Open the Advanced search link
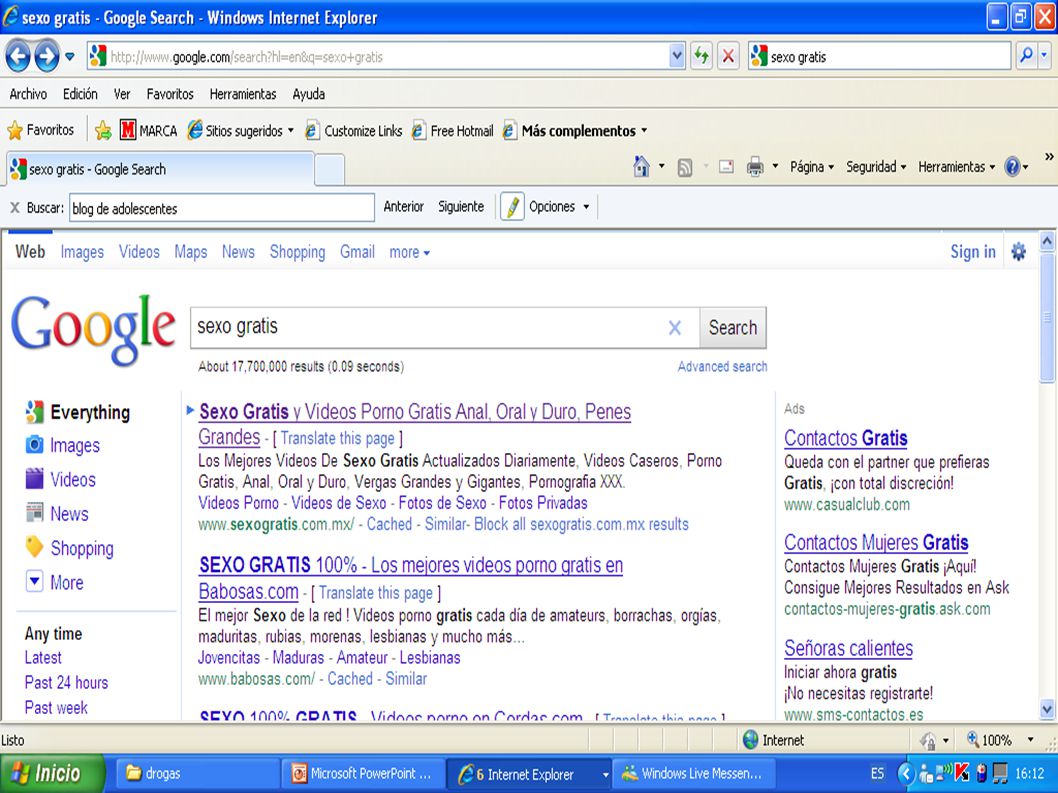The width and height of the screenshot is (1058, 793). point(722,366)
